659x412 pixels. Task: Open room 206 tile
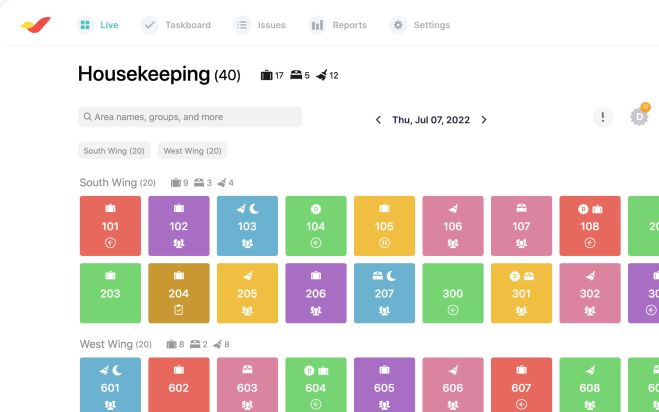[x=316, y=293]
